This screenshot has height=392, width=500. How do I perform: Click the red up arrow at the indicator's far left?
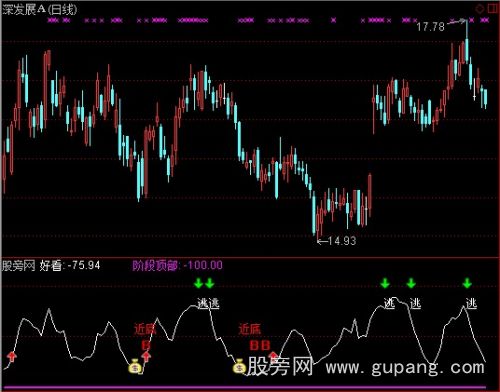(12, 356)
